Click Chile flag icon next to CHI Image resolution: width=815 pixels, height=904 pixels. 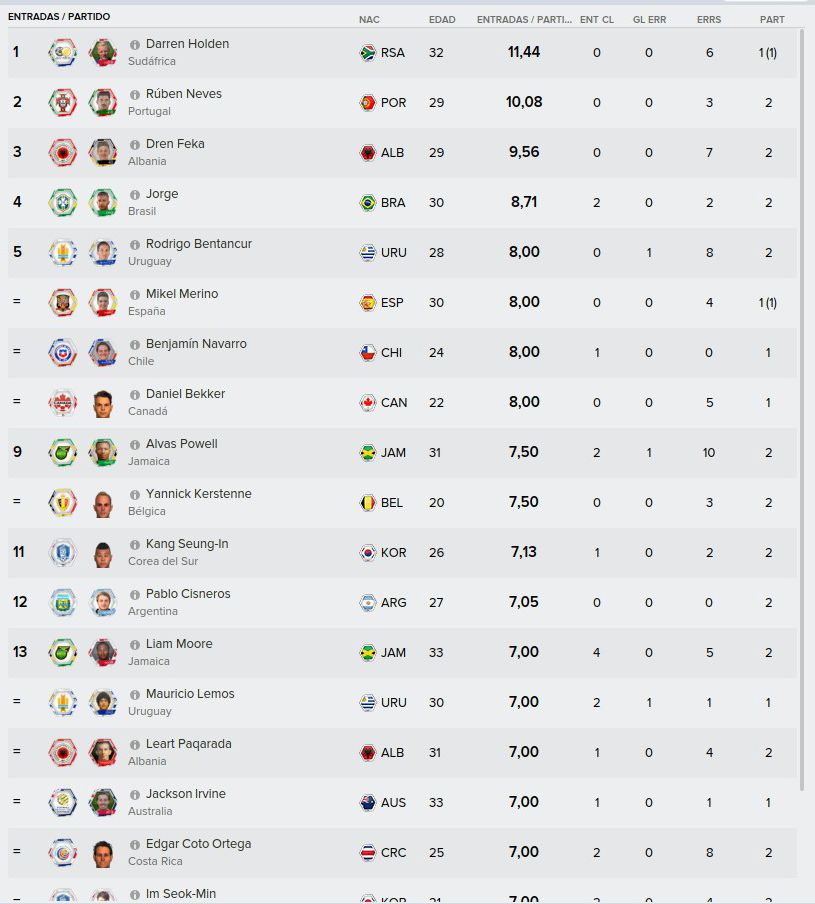[x=367, y=352]
